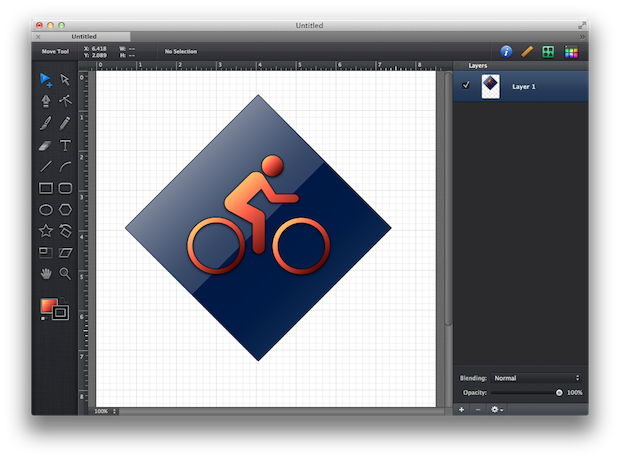
Task: Choose the Ellipse tool
Action: [x=45, y=210]
